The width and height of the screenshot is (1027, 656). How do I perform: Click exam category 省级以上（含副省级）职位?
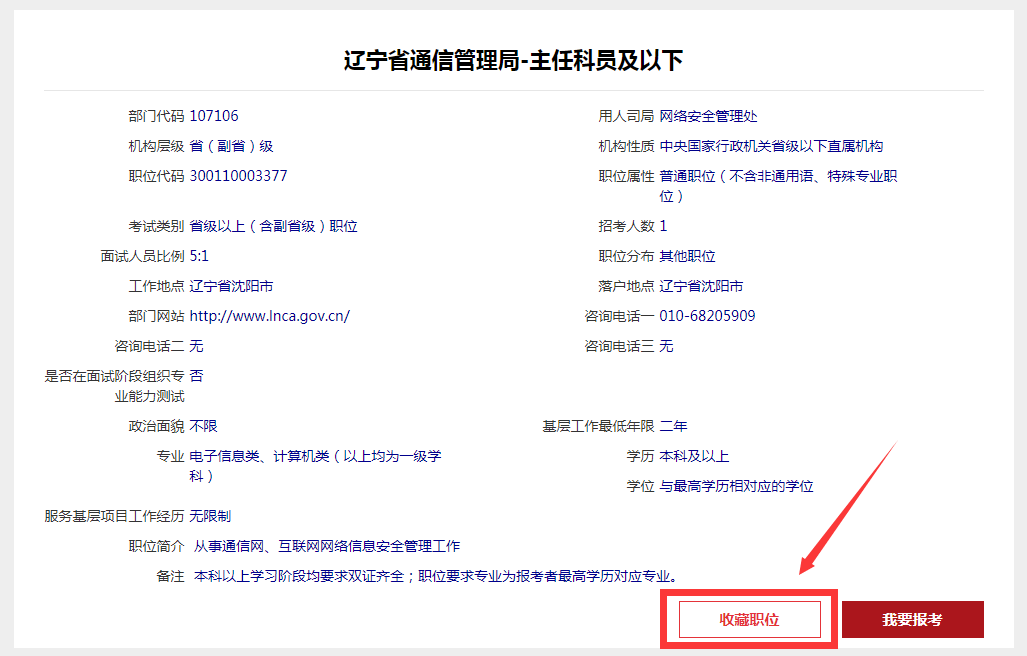[273, 227]
